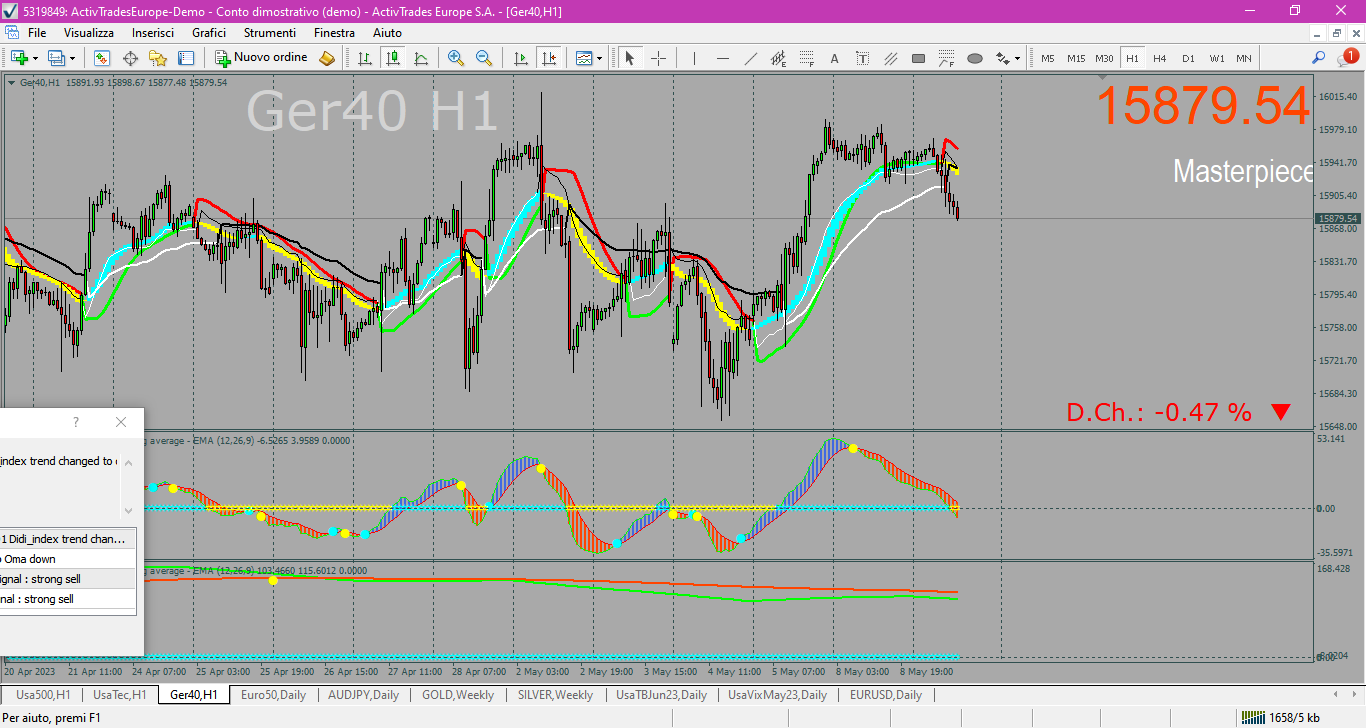Open the File menu
Image resolution: width=1366 pixels, height=728 pixels.
pyautogui.click(x=37, y=33)
